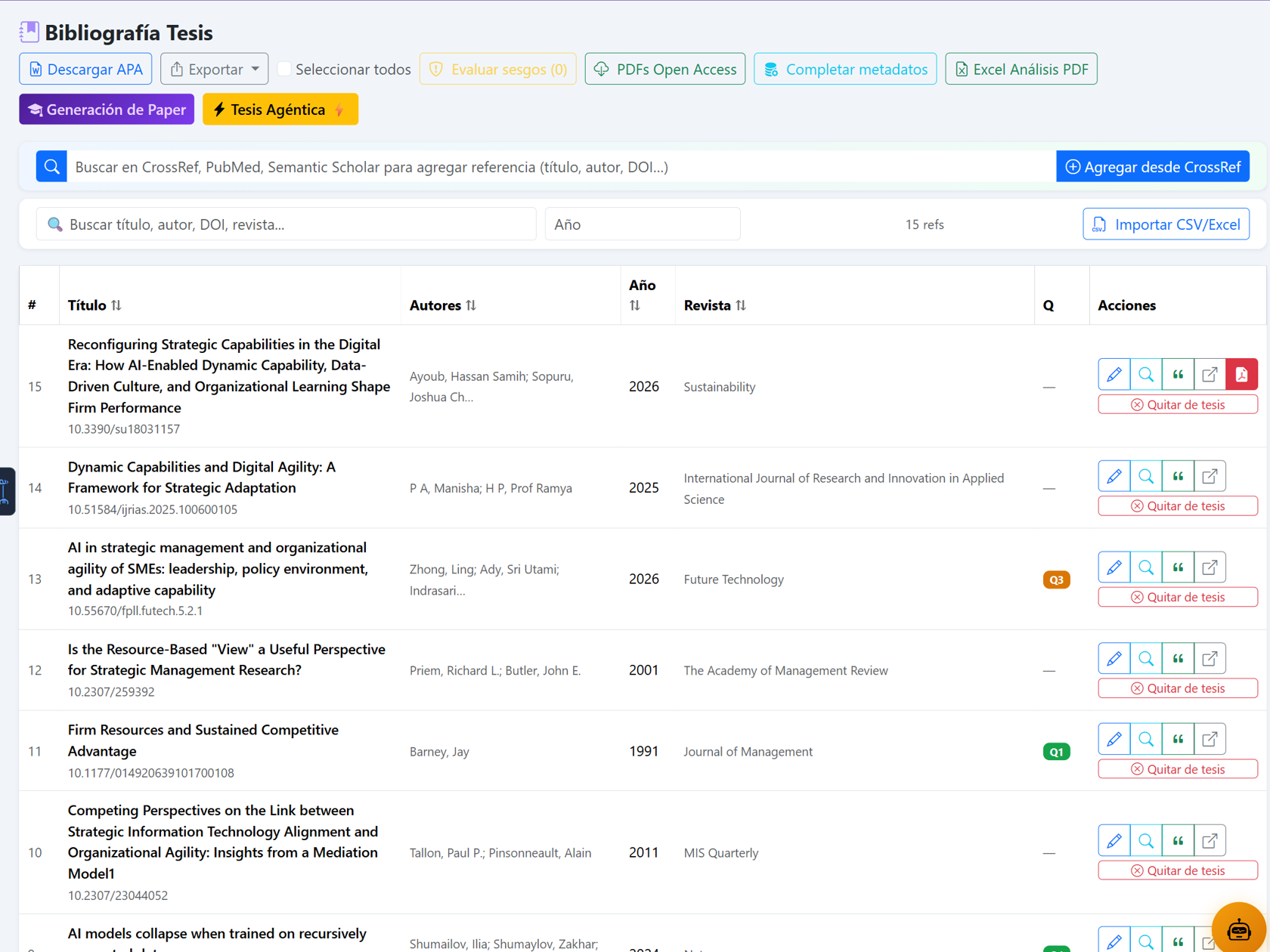Screen dimensions: 1270x952
Task: Search the Sustainability reference with magnifier icon
Action: [1146, 374]
